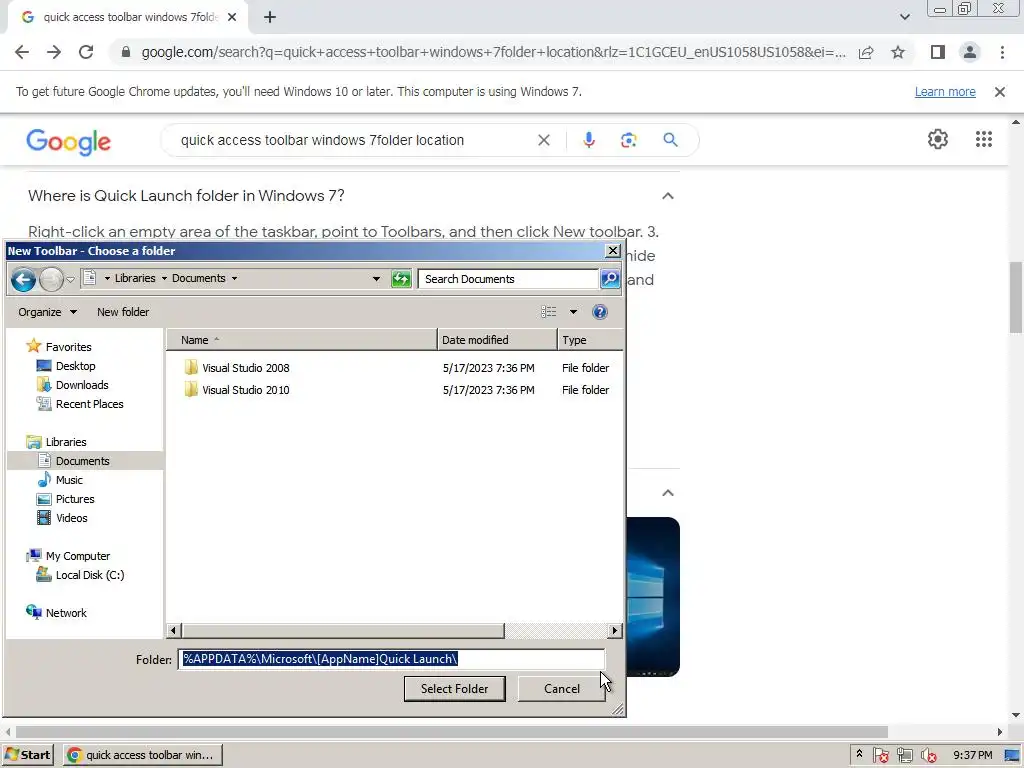Open the Windows Start menu
This screenshot has height=768, width=1024.
tap(28, 755)
